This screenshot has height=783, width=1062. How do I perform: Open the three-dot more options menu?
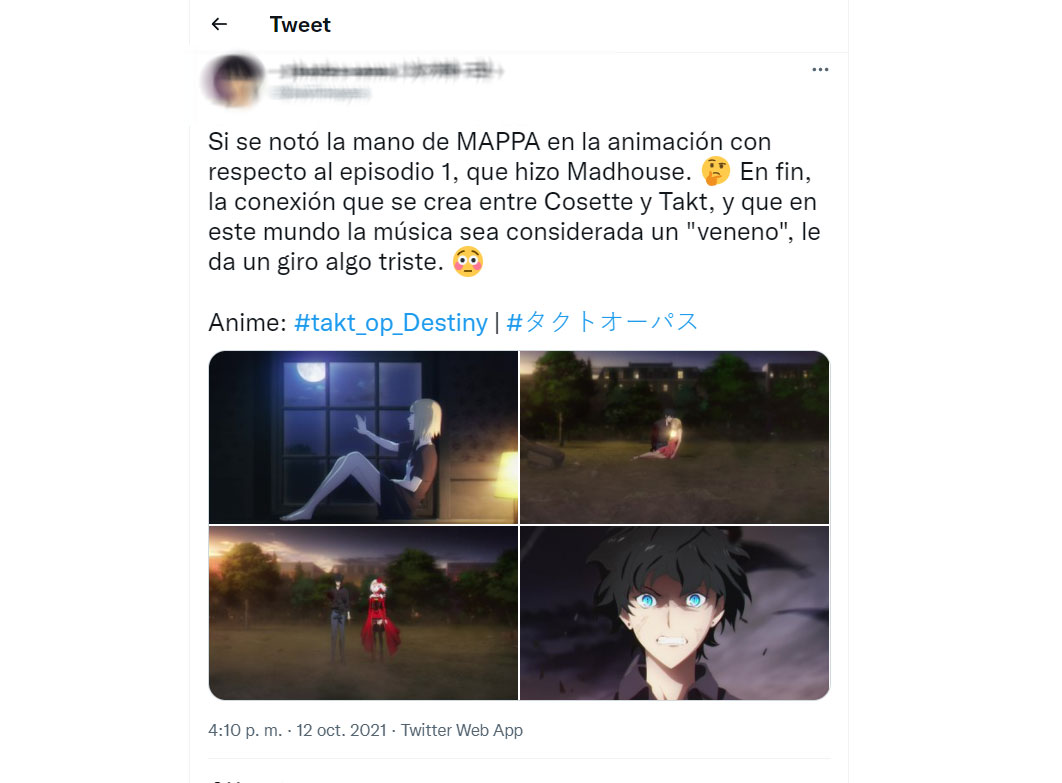(x=820, y=70)
